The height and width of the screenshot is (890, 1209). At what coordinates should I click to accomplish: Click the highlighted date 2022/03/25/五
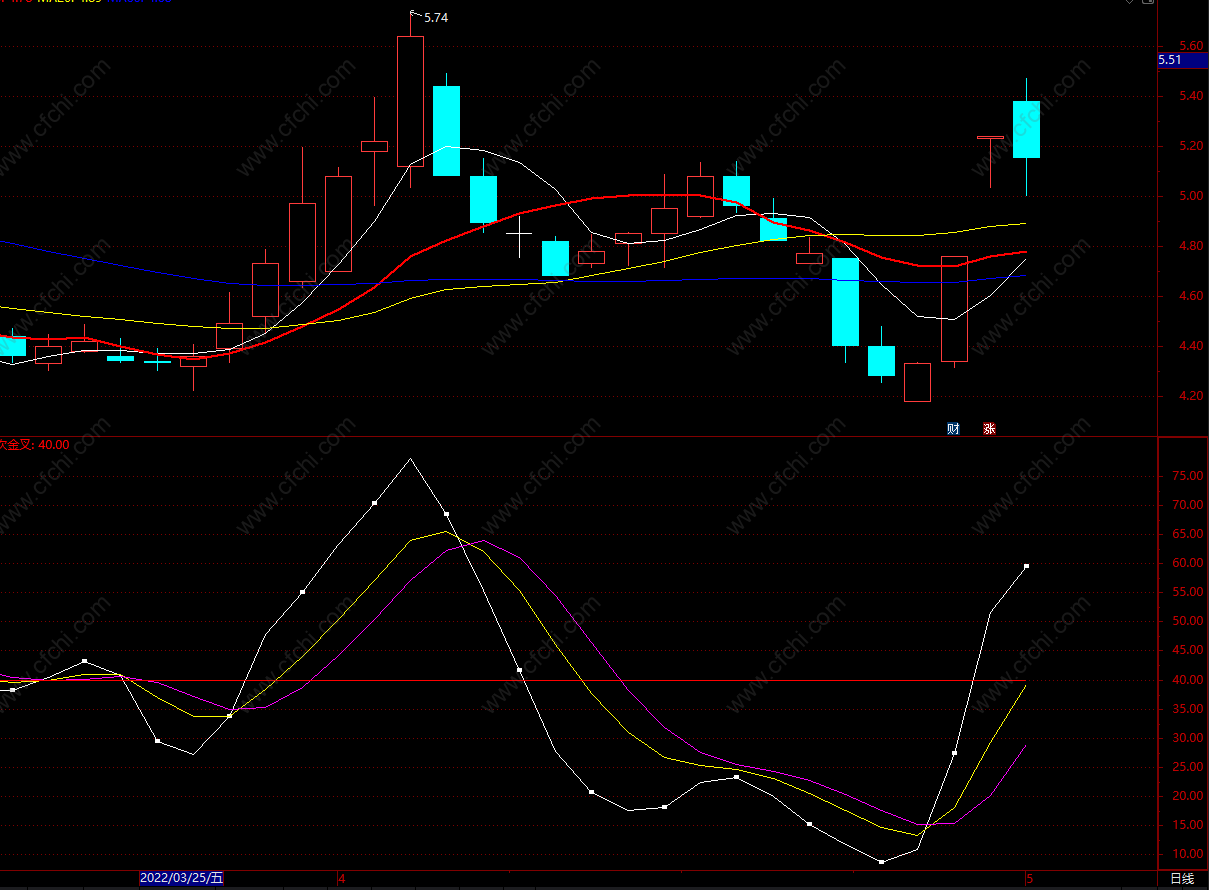(x=182, y=879)
